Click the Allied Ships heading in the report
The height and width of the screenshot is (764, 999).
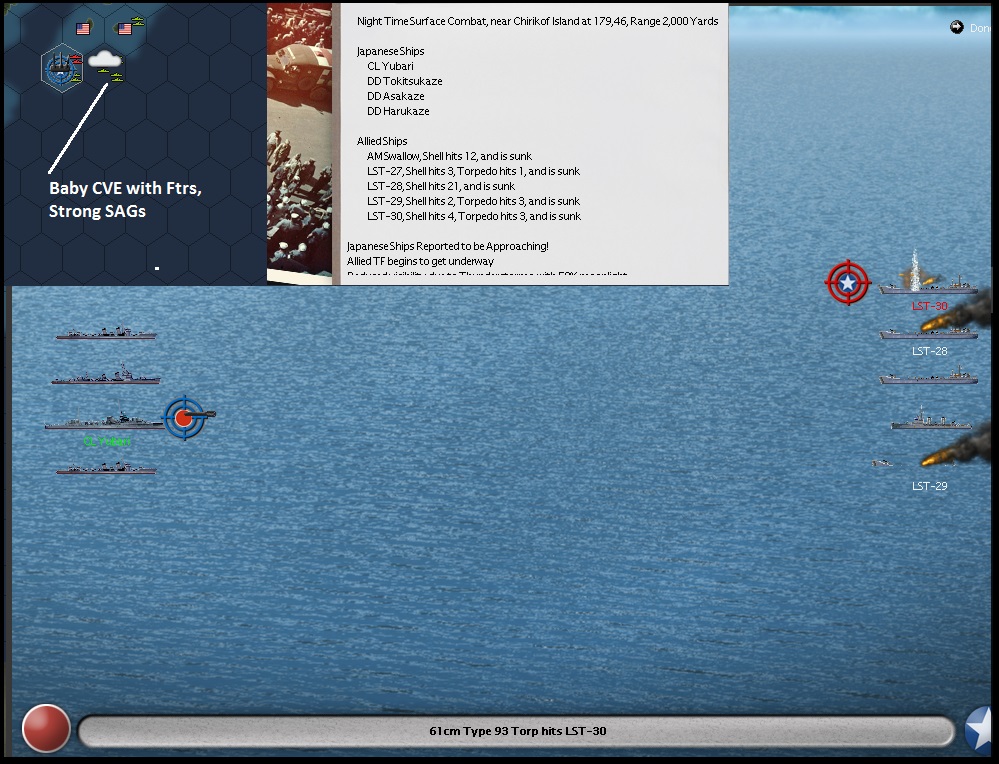click(x=382, y=141)
